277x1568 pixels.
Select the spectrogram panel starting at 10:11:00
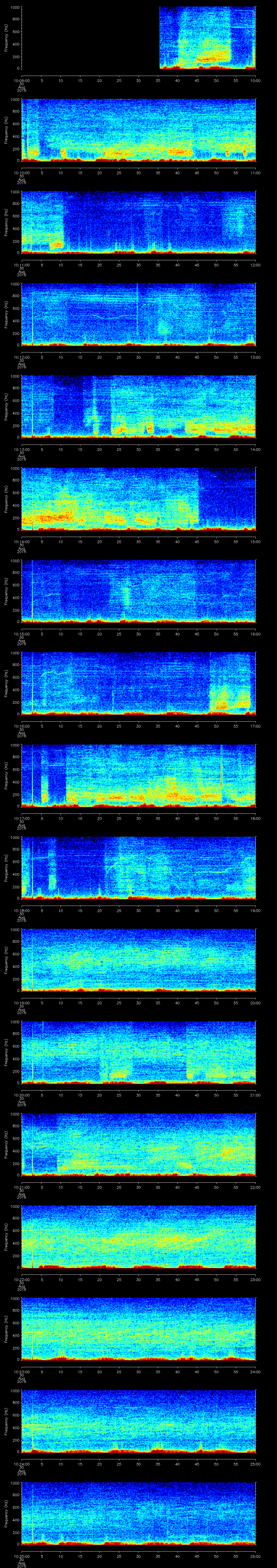pyautogui.click(x=139, y=222)
